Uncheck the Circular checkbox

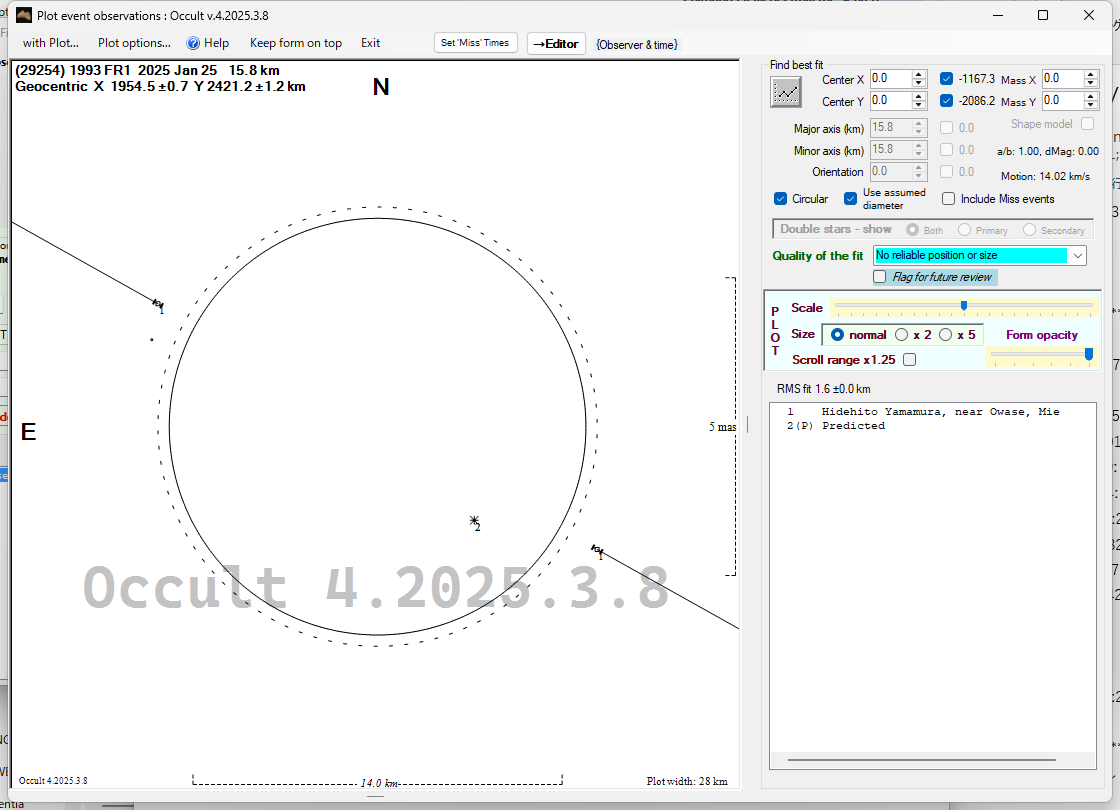click(781, 199)
